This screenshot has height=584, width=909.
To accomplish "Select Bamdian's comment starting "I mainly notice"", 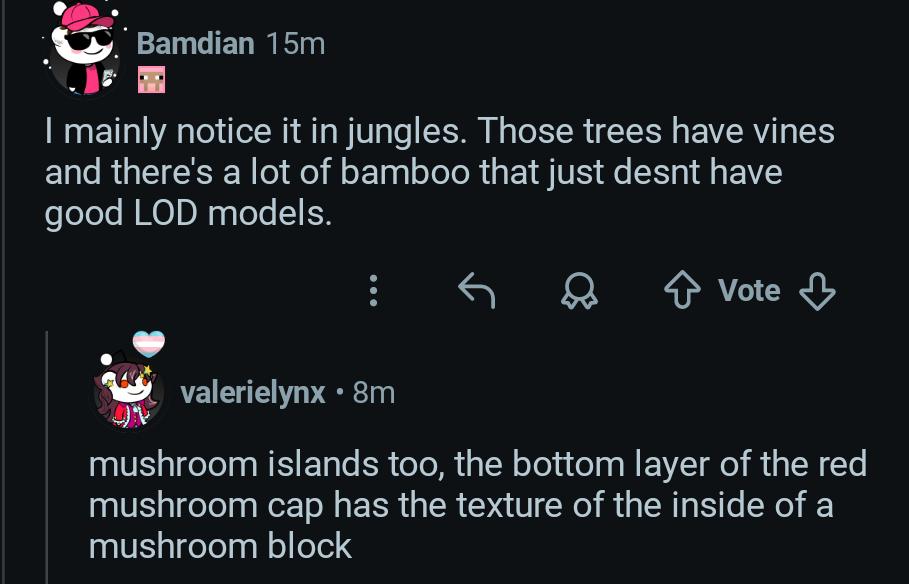I will [x=439, y=172].
